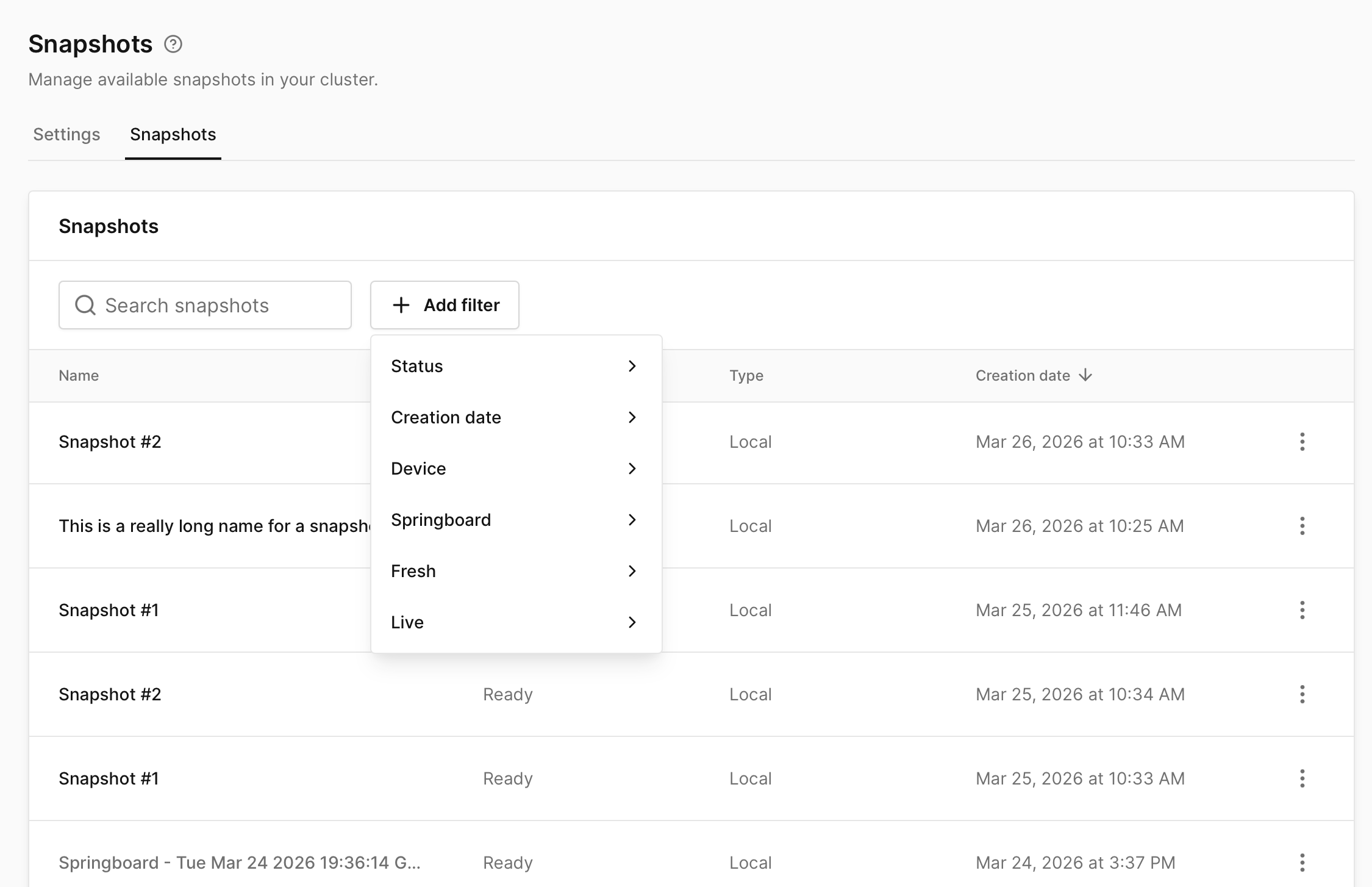Open the three-dot menu for Snapshot #1

[1302, 610]
